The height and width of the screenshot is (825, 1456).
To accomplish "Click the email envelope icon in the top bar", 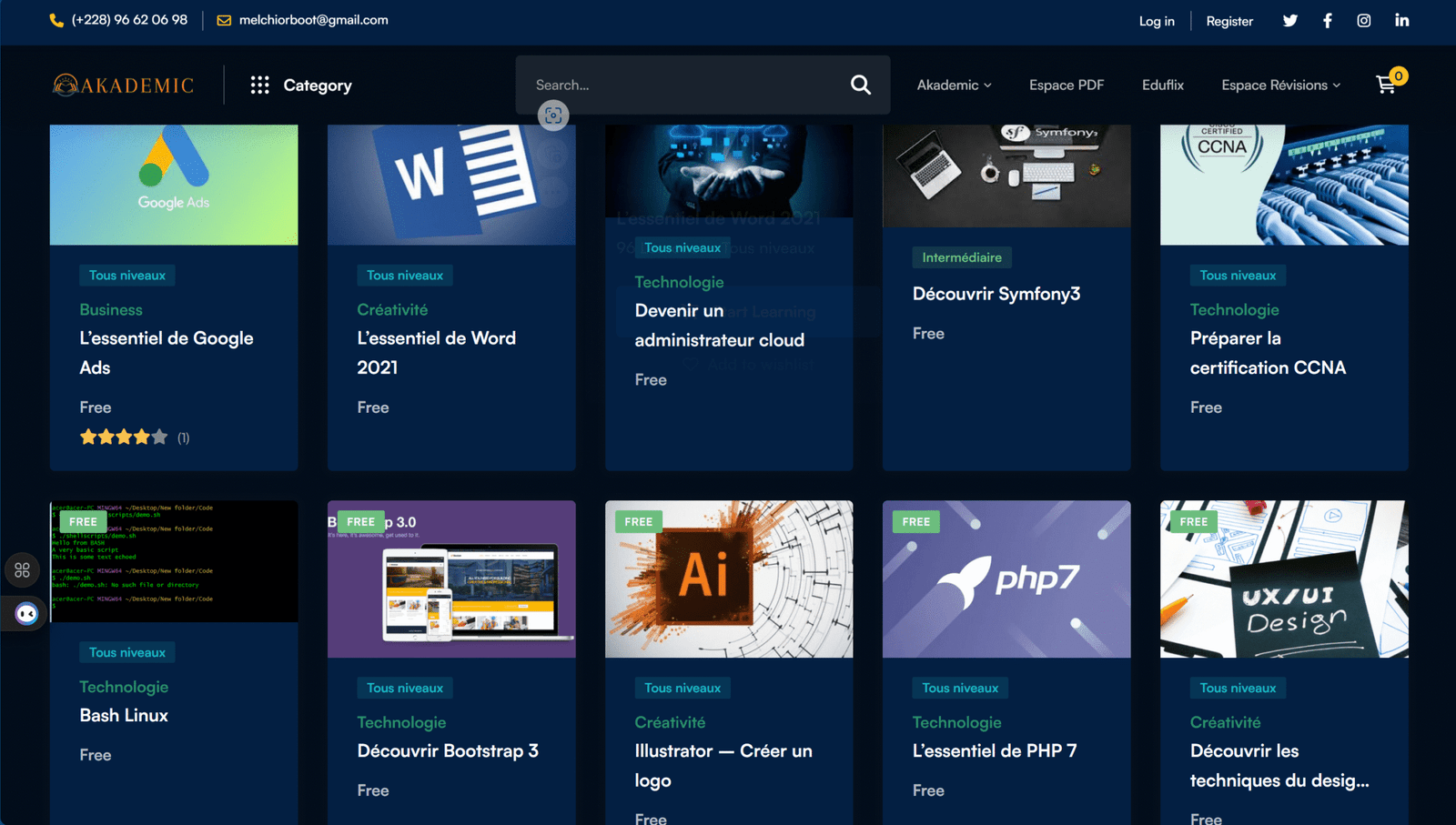I will (x=221, y=19).
